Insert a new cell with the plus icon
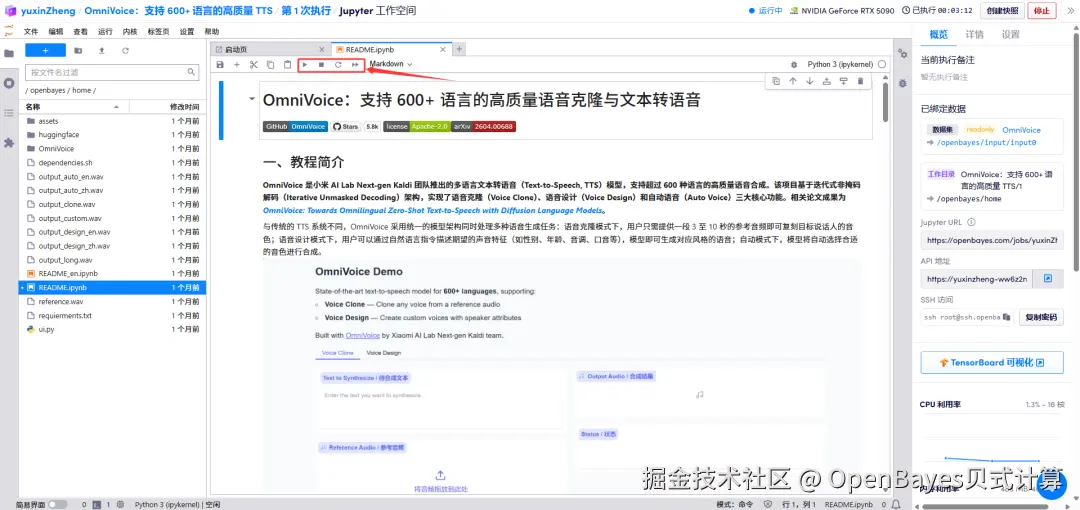The height and width of the screenshot is (510, 1080). click(236, 65)
